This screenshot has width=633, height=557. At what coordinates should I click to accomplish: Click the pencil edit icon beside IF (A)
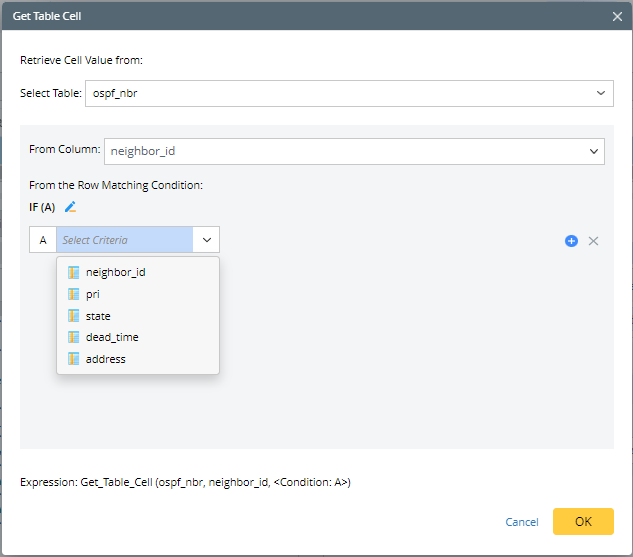[x=70, y=207]
